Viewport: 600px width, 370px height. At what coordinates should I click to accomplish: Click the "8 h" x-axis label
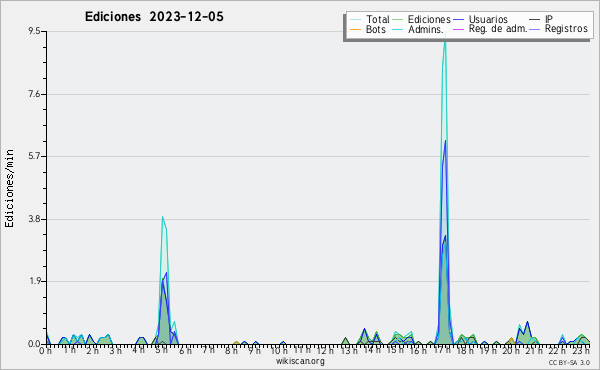(231, 350)
